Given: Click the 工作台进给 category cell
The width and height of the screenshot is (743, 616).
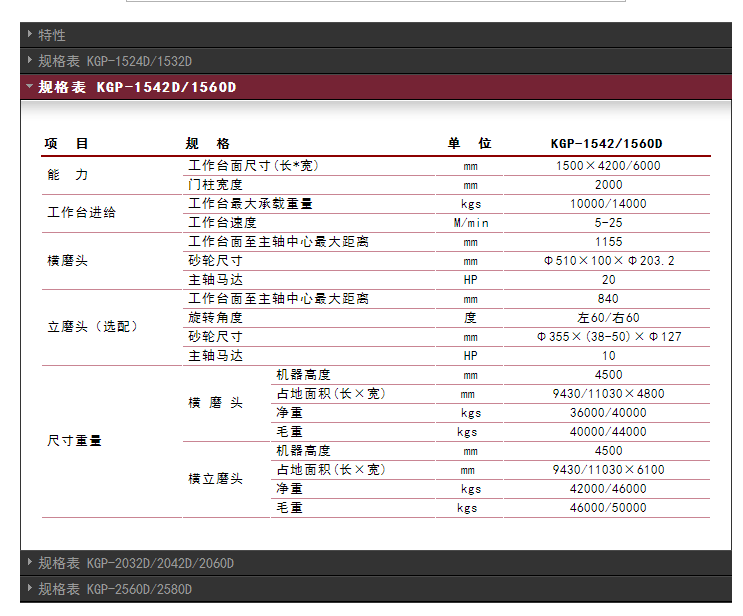Looking at the screenshot, I should tap(82, 212).
